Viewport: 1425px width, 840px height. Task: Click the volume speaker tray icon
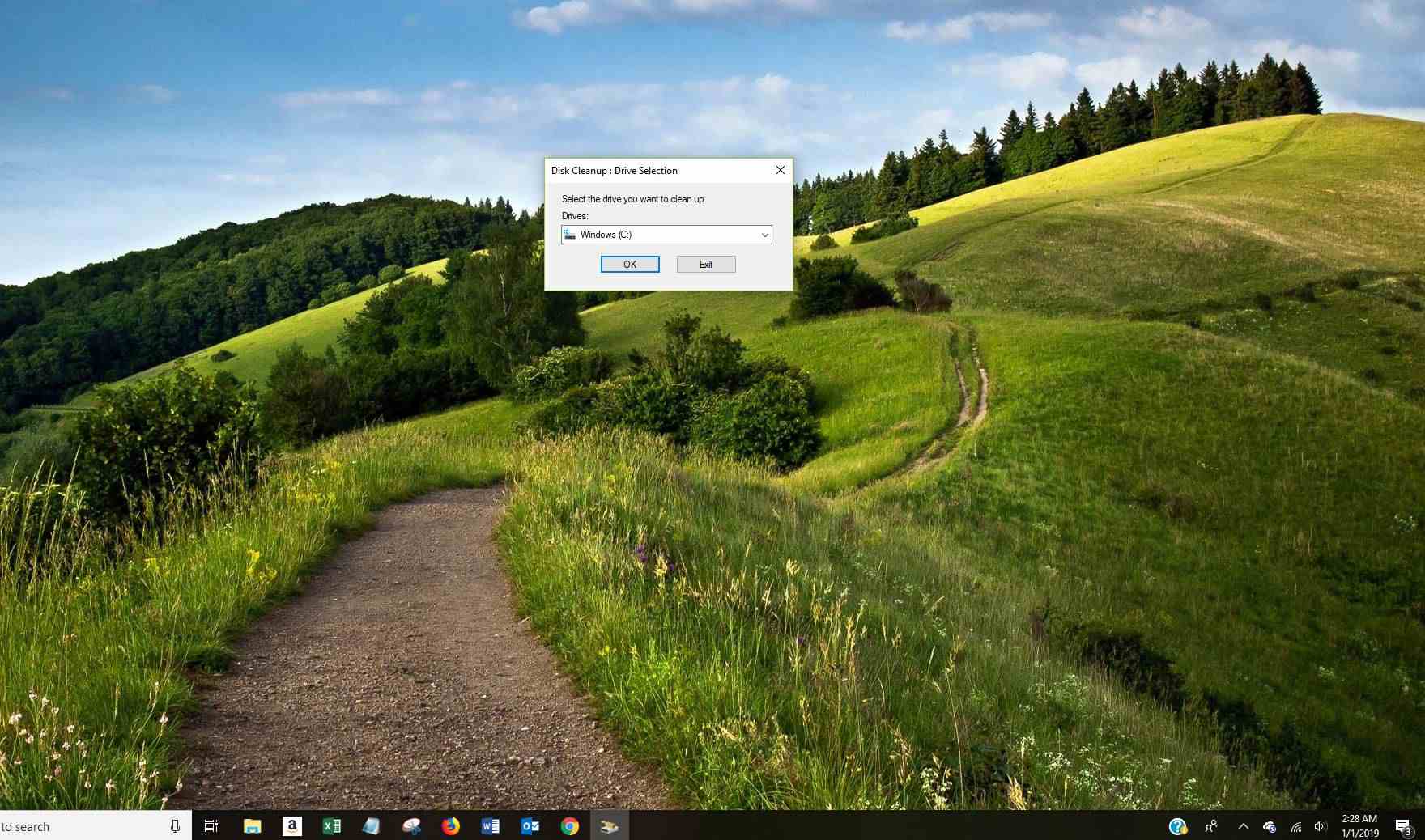point(1321,826)
